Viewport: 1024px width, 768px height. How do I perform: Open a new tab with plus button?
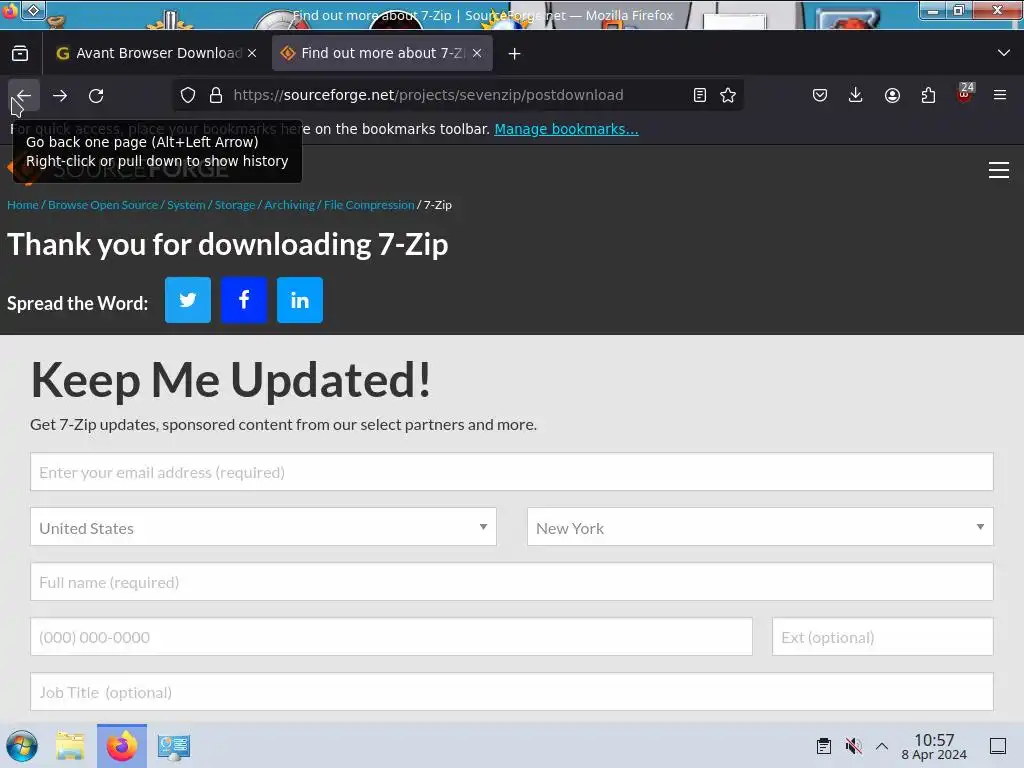pyautogui.click(x=515, y=54)
